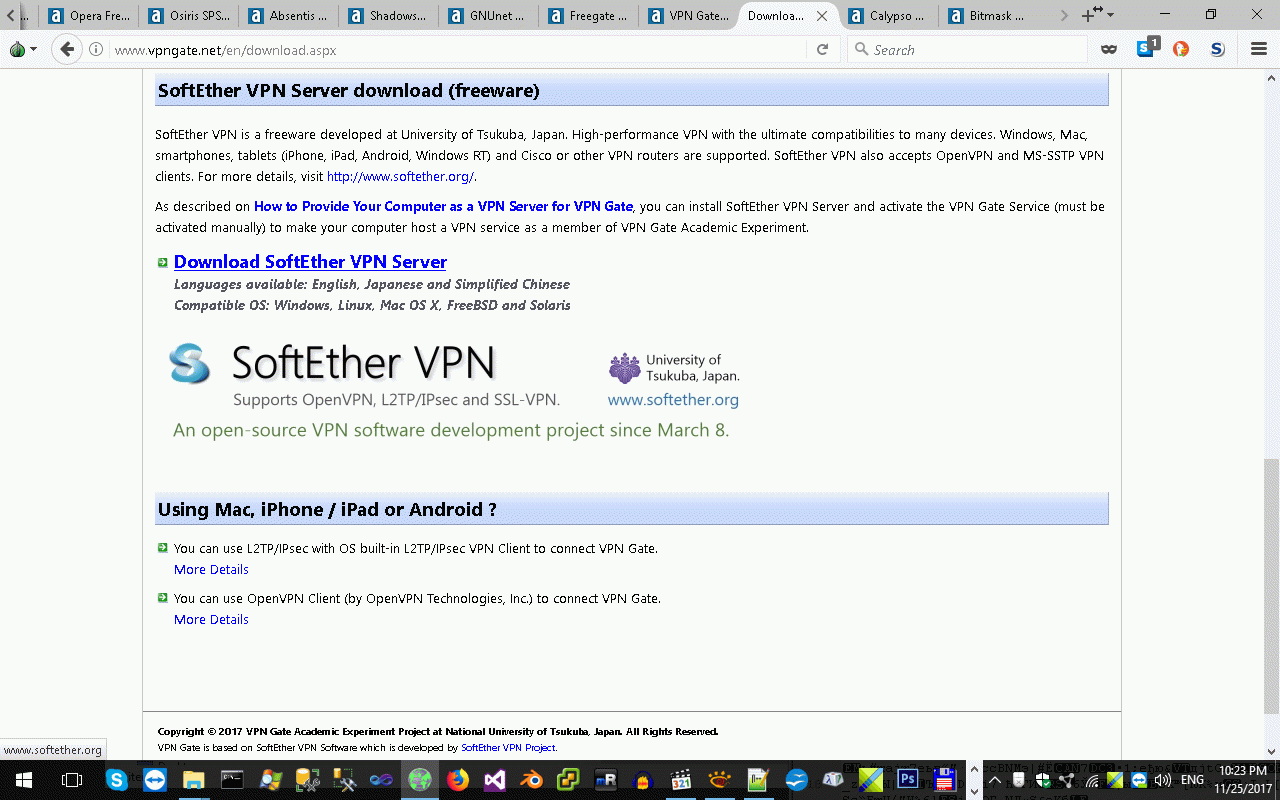Show hidden system tray icons
Image resolution: width=1280 pixels, height=800 pixels.
(995, 780)
